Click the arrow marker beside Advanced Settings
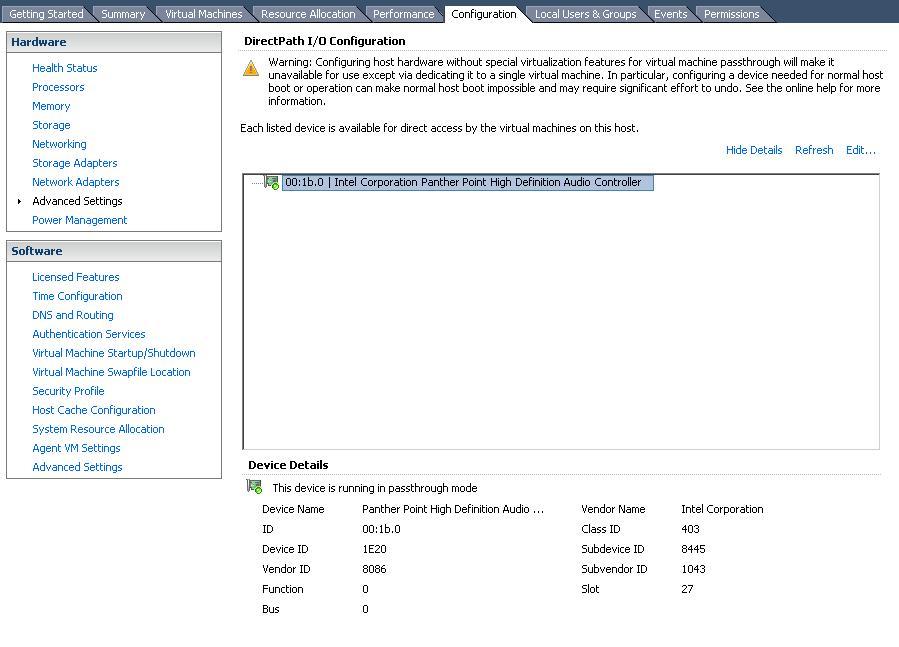The width and height of the screenshot is (899, 647). [x=17, y=201]
